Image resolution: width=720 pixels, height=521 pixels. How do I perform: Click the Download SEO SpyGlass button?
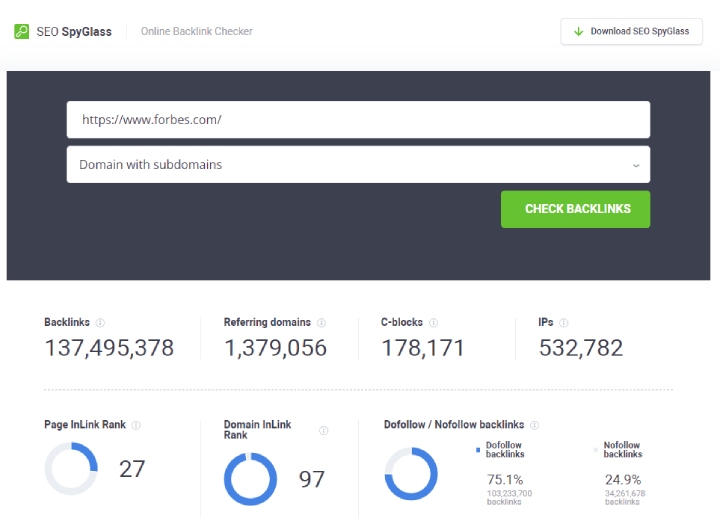click(x=631, y=31)
